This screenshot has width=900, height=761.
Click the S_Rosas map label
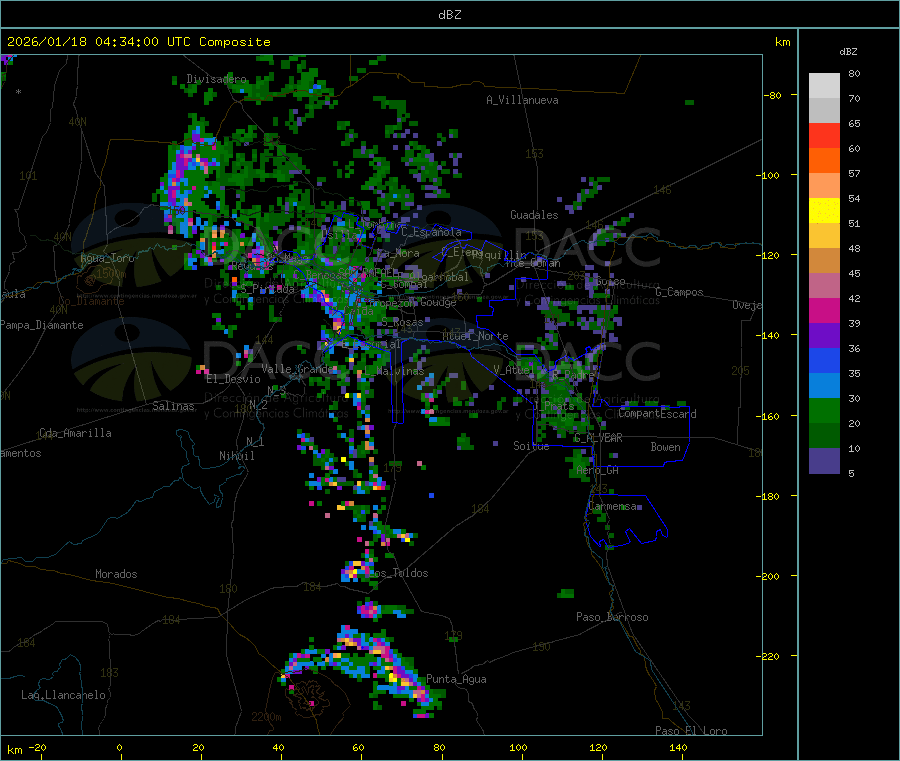(402, 323)
